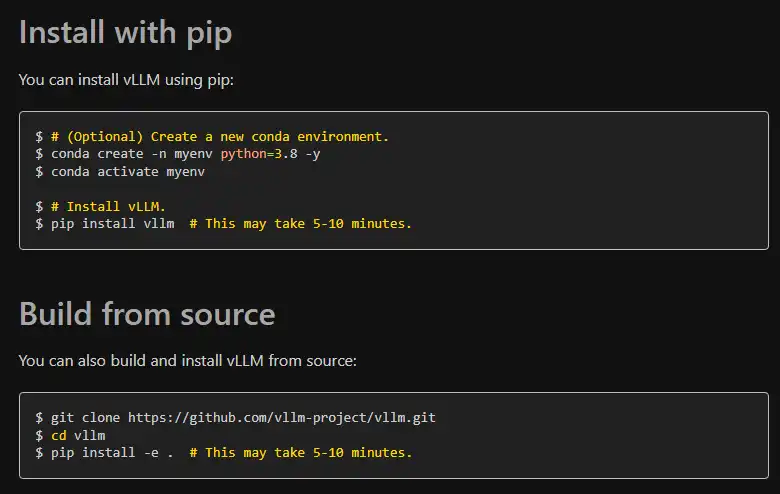Viewport: 780px width, 494px height.
Task: Click the "# Install vLLM." comment
Action: pyautogui.click(x=108, y=206)
